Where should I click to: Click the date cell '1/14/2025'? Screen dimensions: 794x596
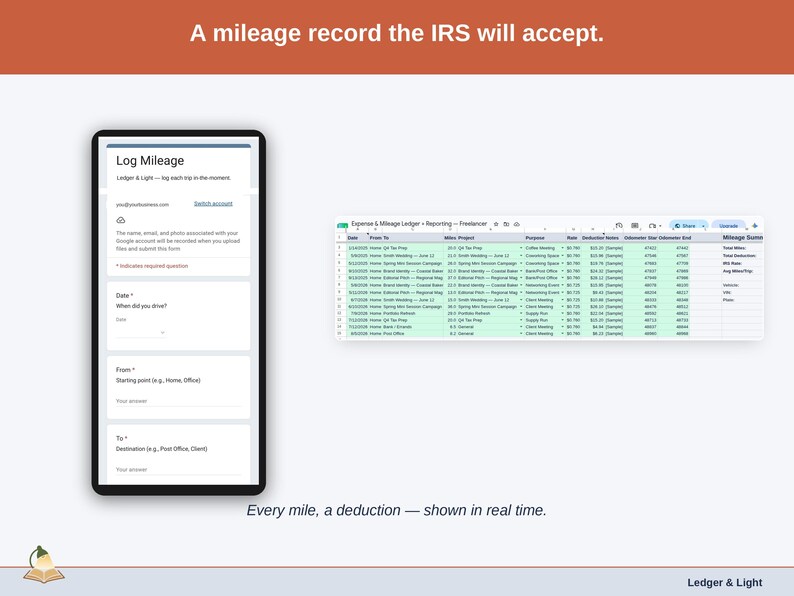point(358,248)
